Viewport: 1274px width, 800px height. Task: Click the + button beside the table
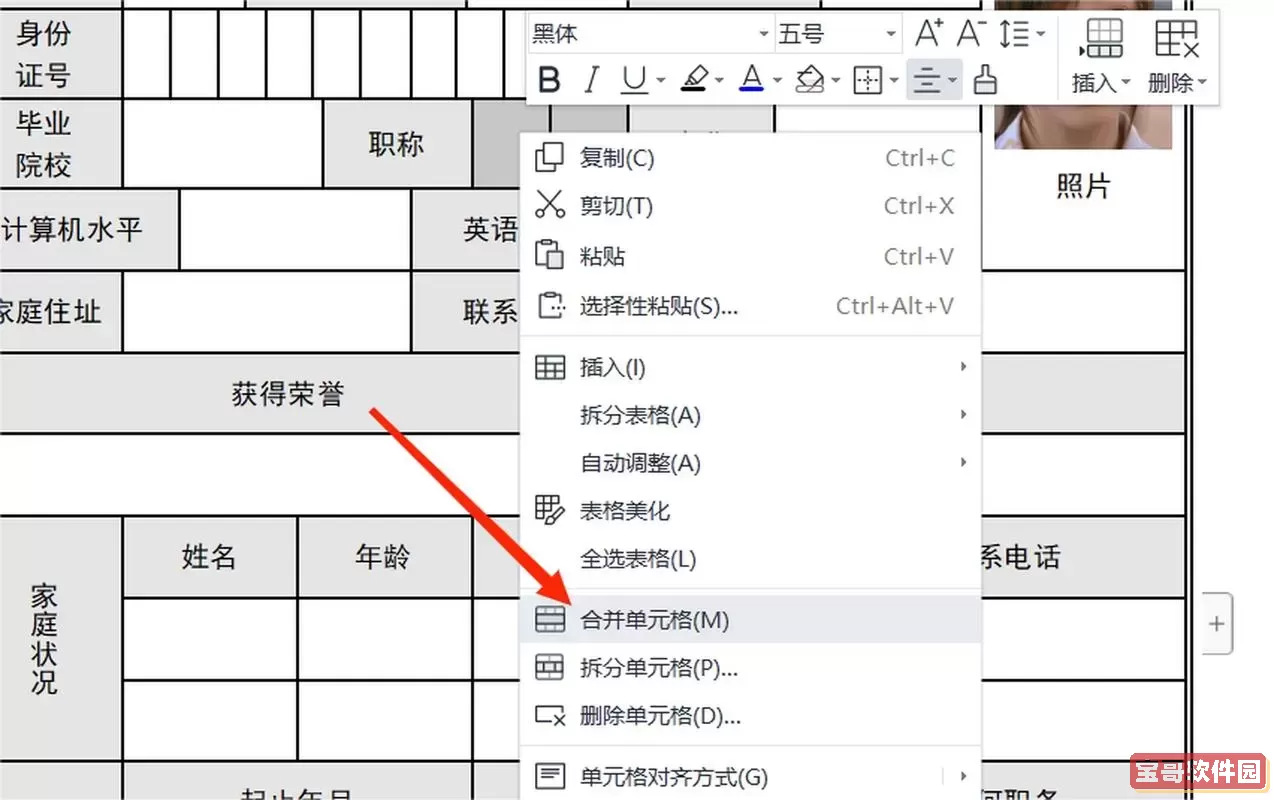(x=1217, y=623)
